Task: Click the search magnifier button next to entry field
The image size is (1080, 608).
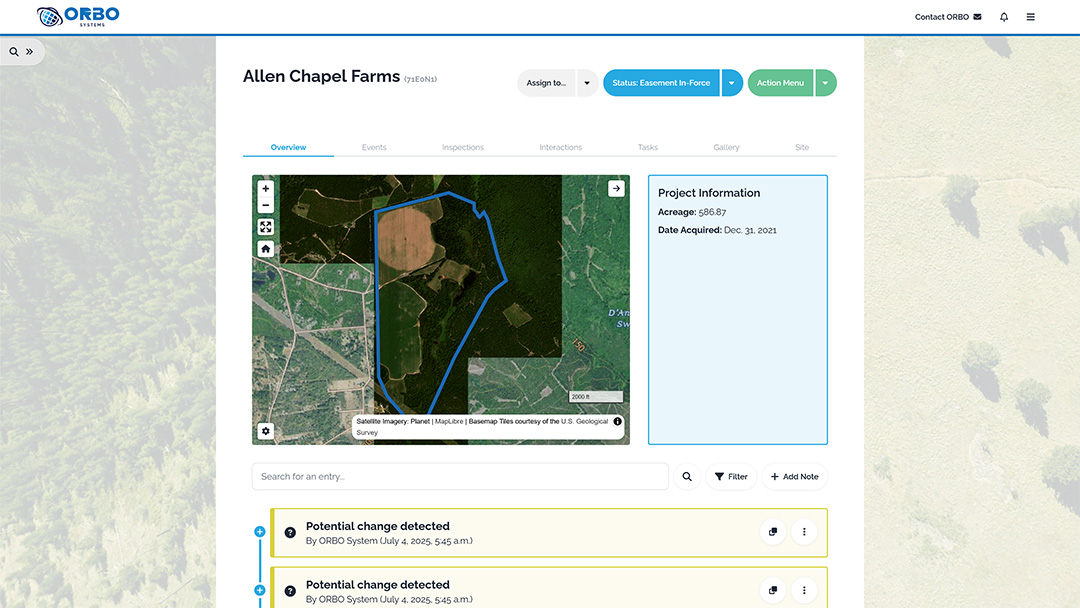Action: point(687,477)
